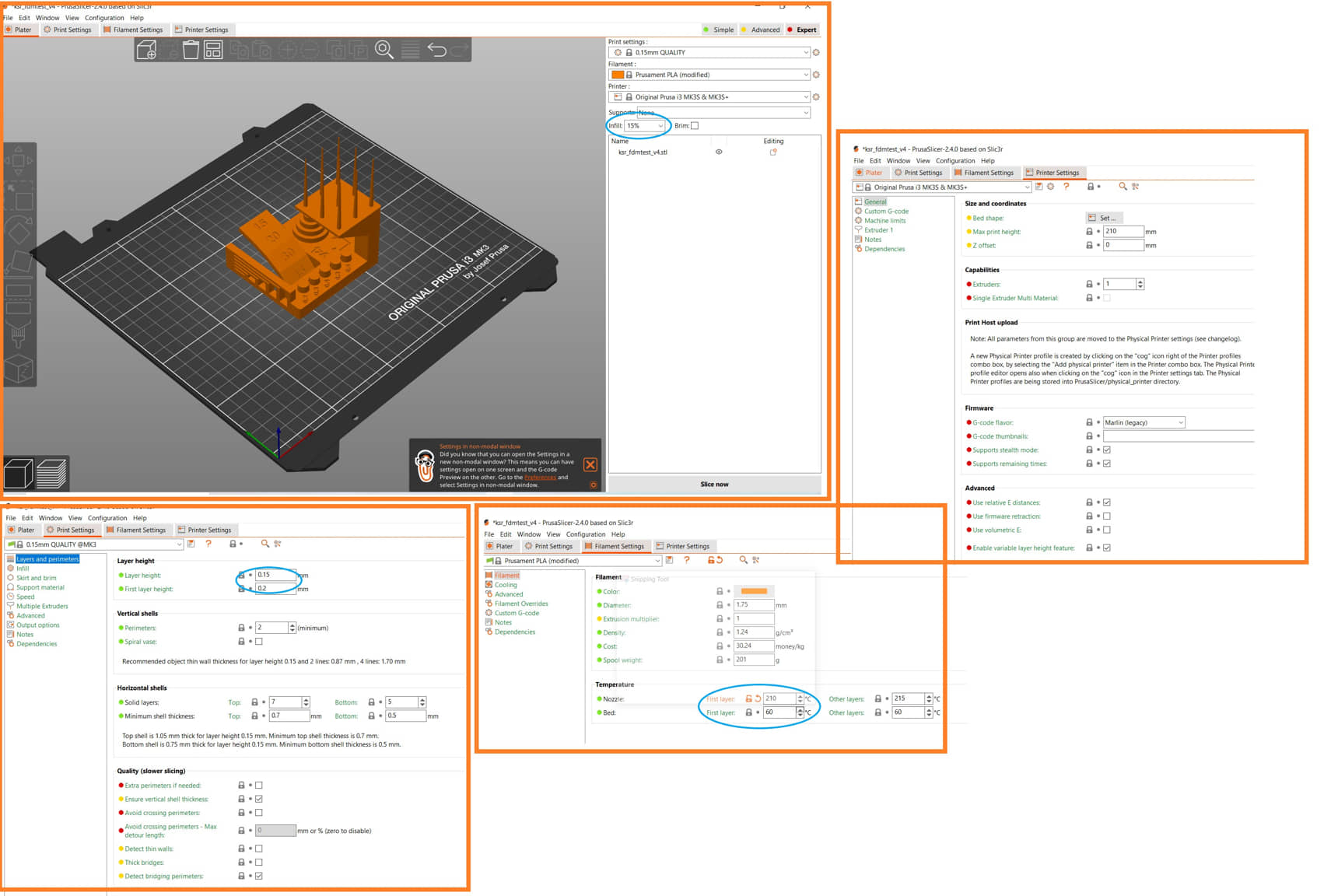
Task: Switch to the sliced layers preview icon
Action: pyautogui.click(x=52, y=474)
